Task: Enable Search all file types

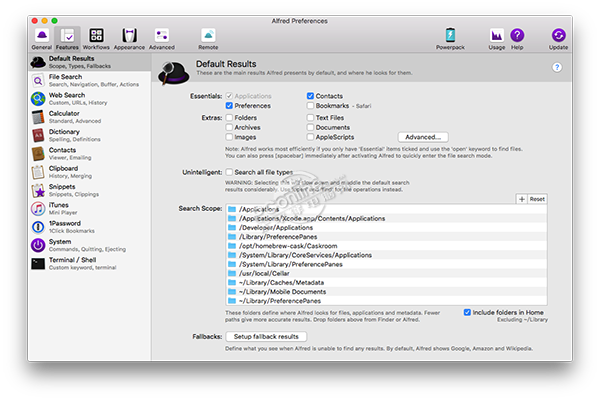Action: pos(230,172)
